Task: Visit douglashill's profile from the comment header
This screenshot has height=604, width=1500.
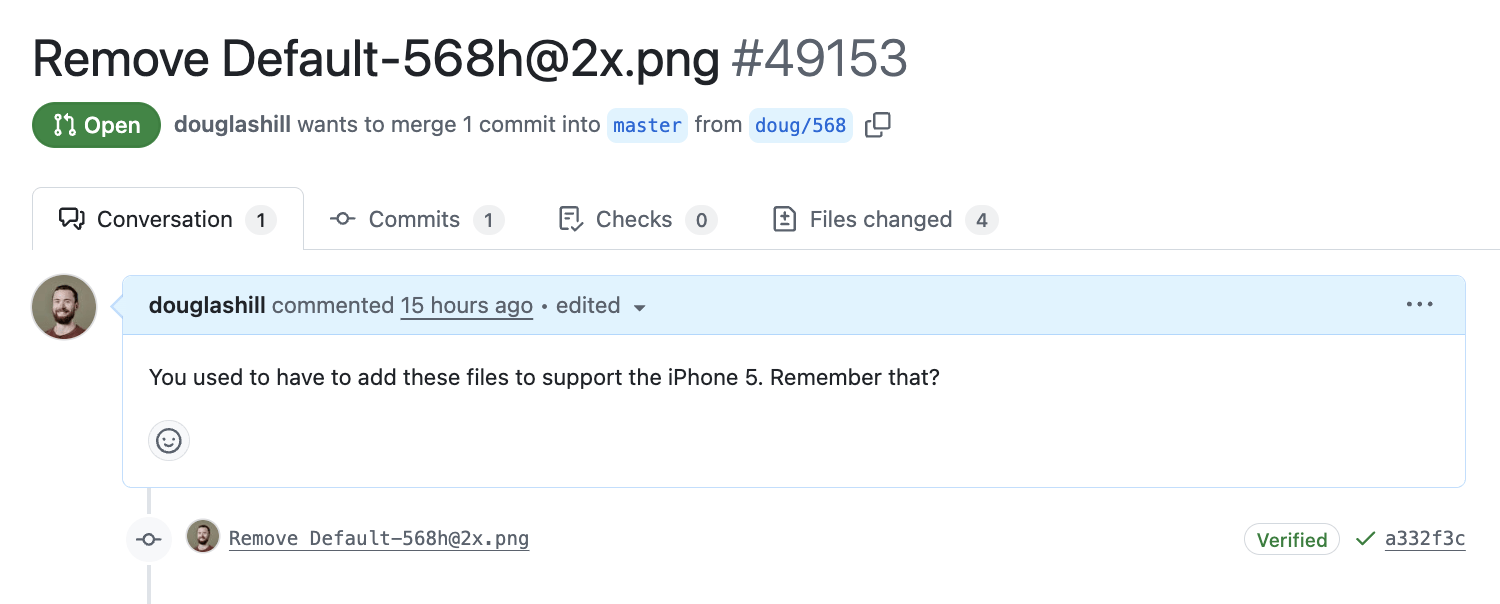Action: (207, 305)
